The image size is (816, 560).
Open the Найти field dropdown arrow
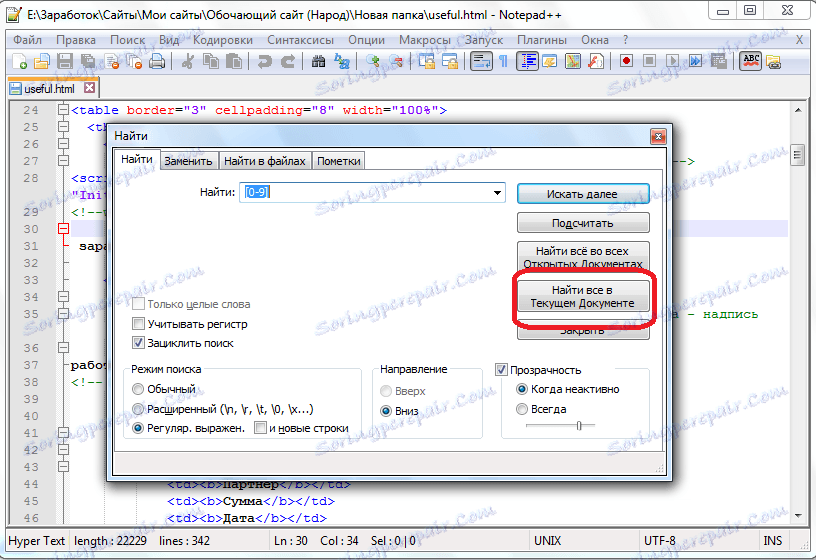498,193
